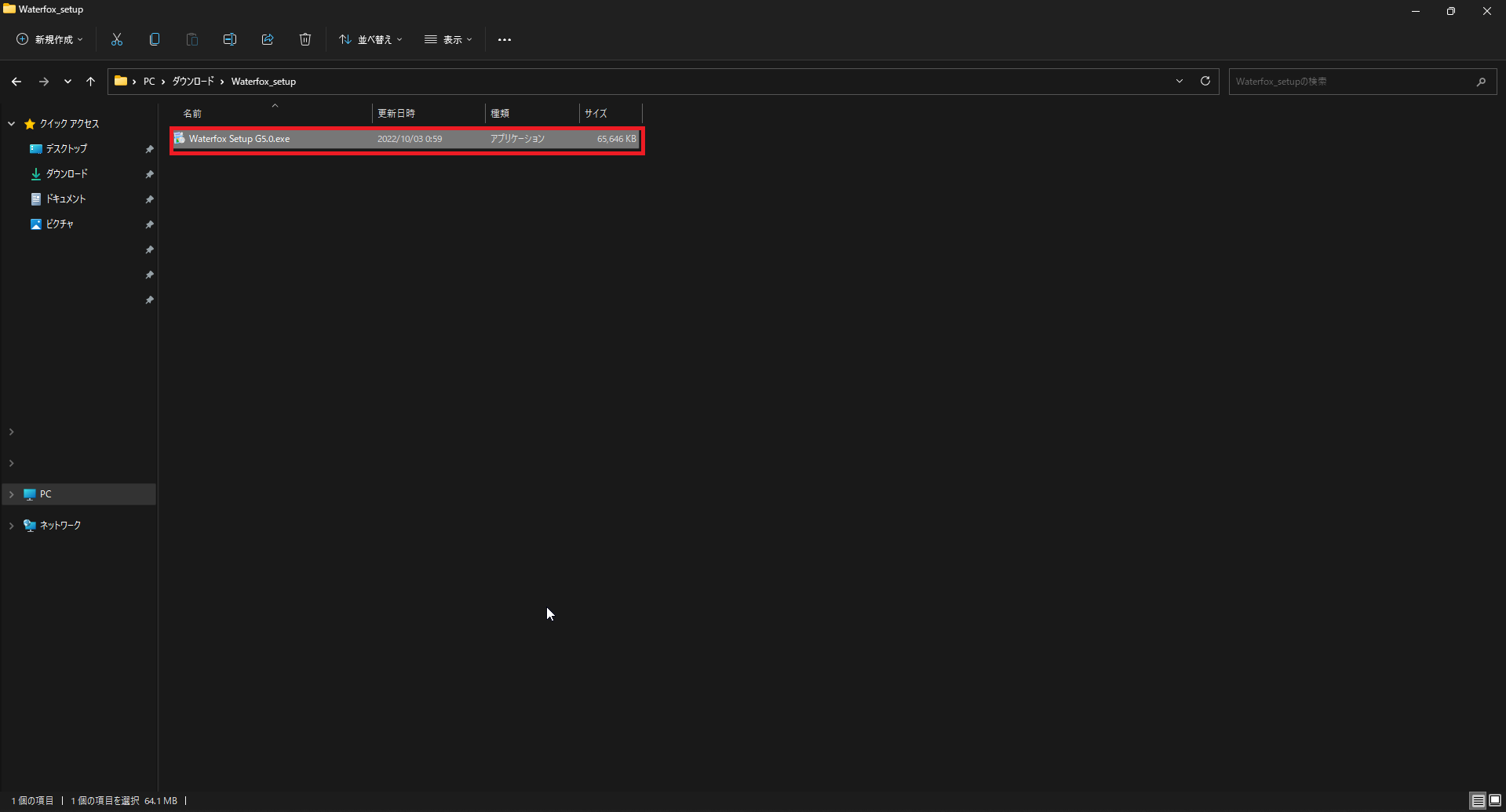Select ピクチャ in navigation pane
Viewport: 1506px width, 812px height.
(60, 224)
